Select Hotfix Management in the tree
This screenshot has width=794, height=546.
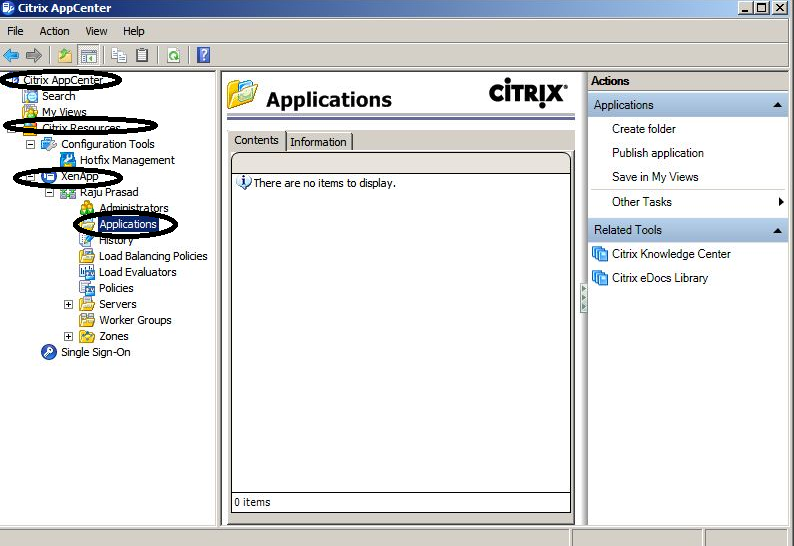(x=127, y=160)
